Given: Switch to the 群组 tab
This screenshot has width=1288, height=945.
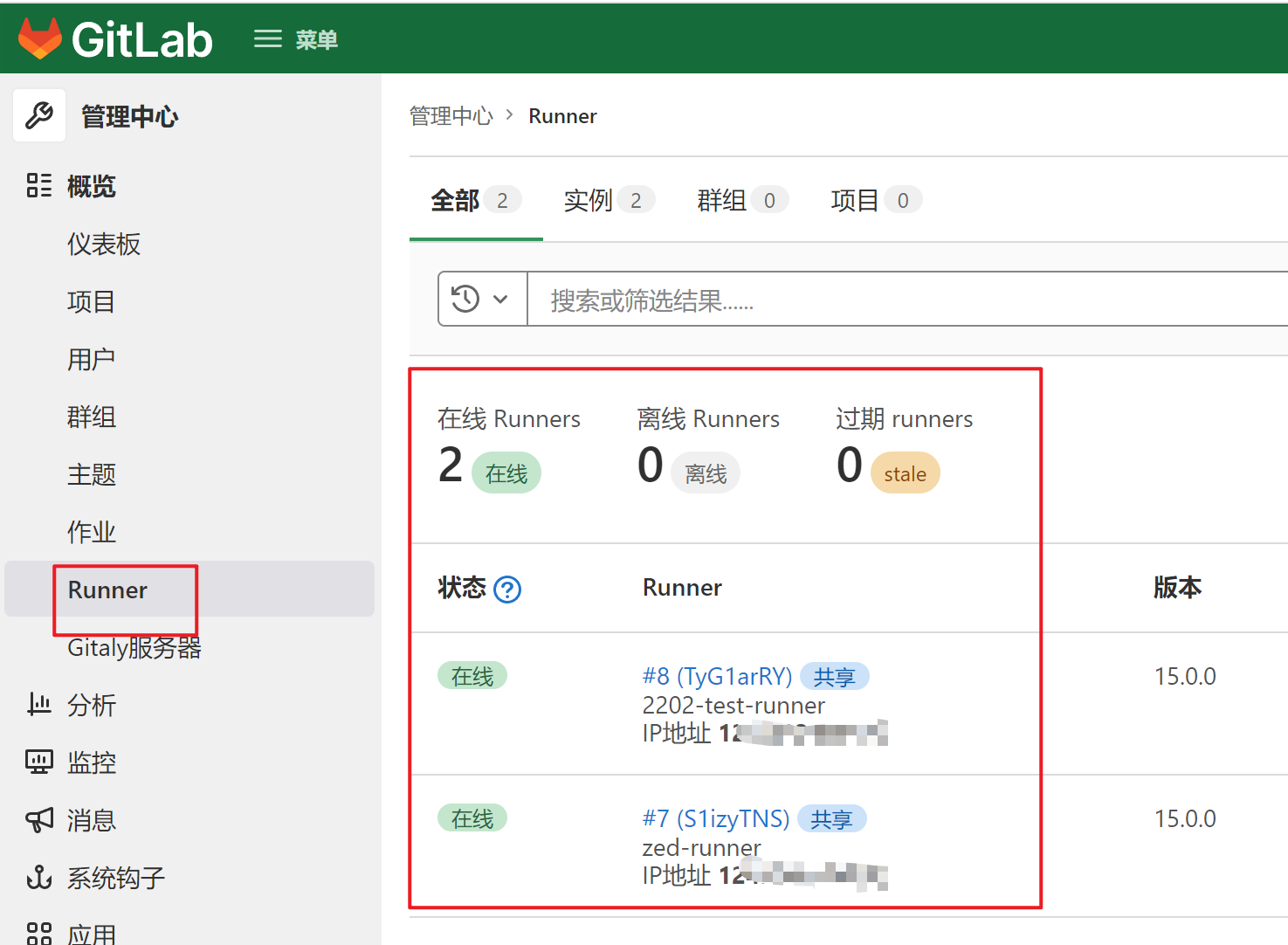Looking at the screenshot, I should [743, 201].
